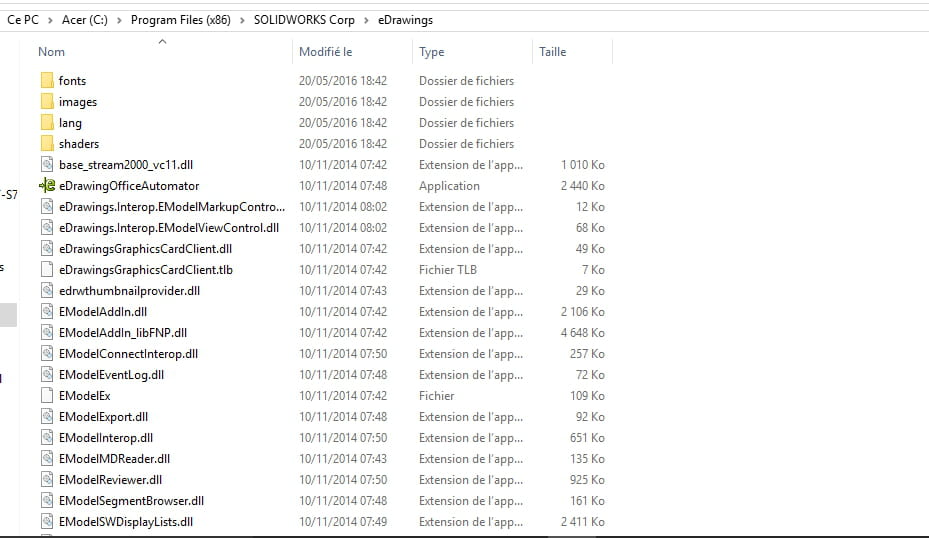929x538 pixels.
Task: Click icon of eDrawingsGraphicsCardClient.dll
Action: 47,248
